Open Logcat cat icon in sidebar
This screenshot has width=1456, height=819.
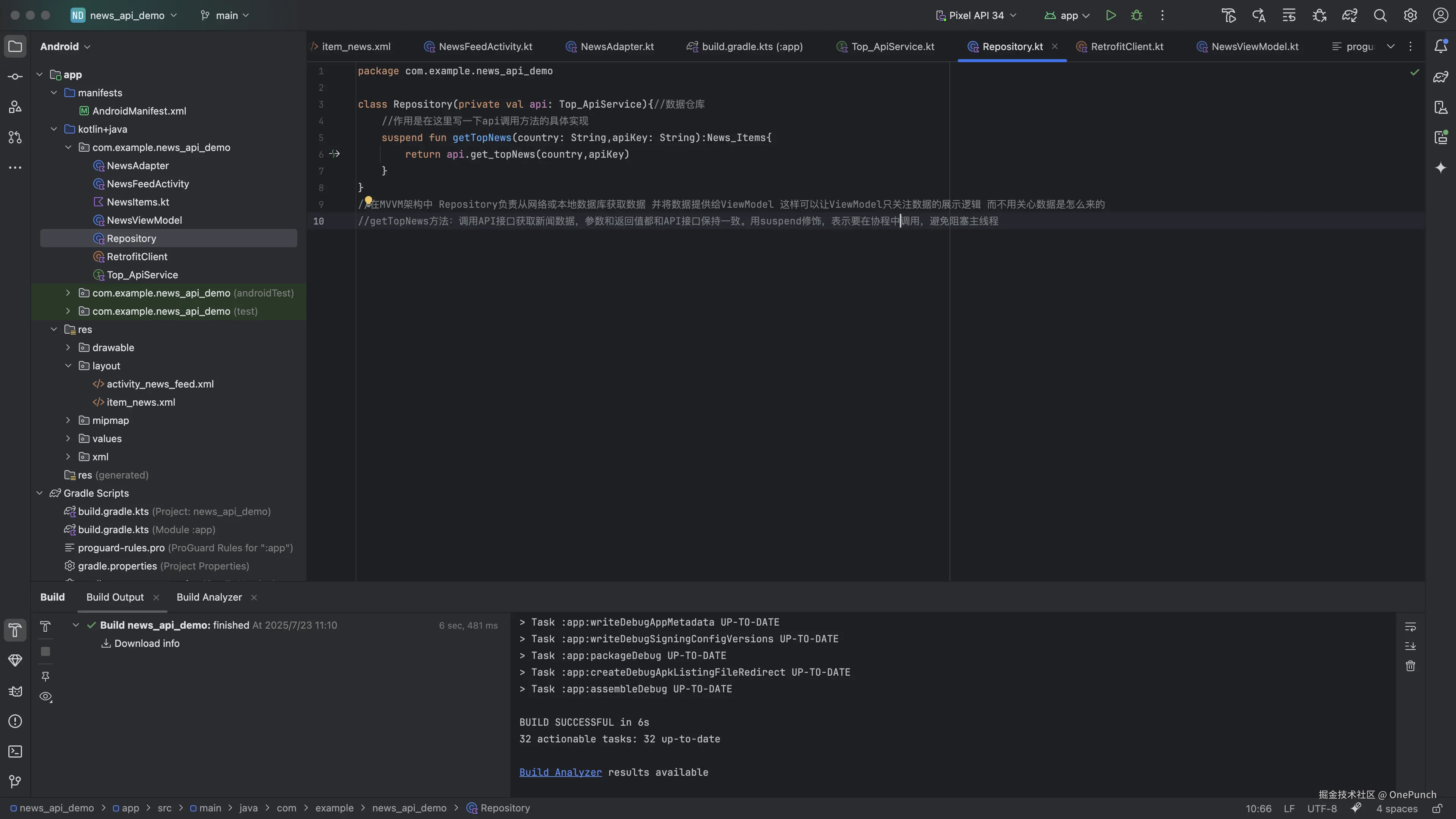15,691
